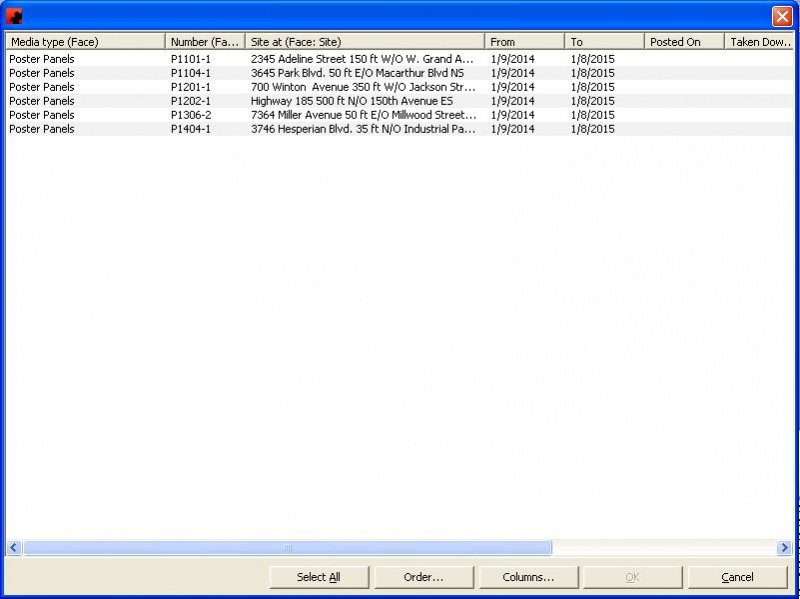The height and width of the screenshot is (599, 800).
Task: Select the row for face P1101-1
Action: [x=191, y=59]
